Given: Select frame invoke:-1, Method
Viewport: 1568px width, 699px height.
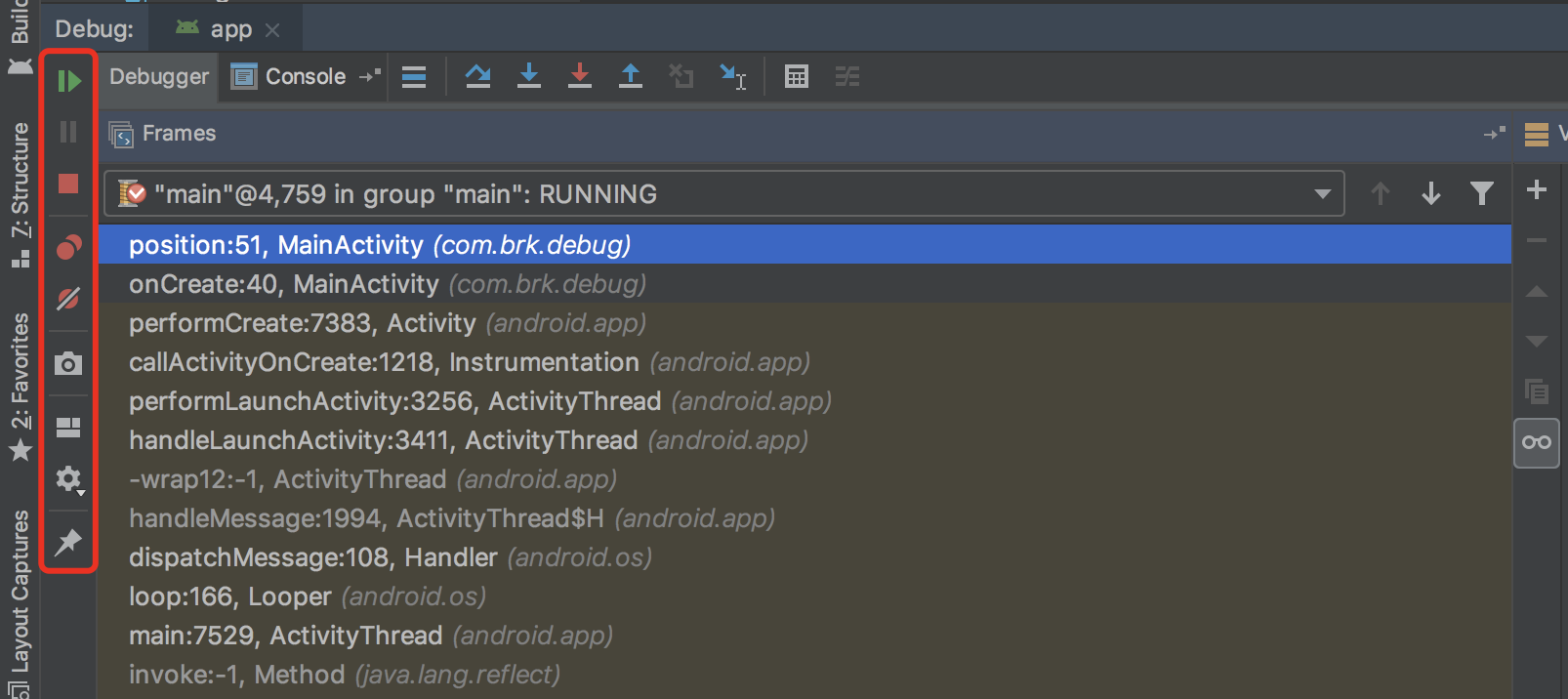Looking at the screenshot, I should click(x=805, y=675).
